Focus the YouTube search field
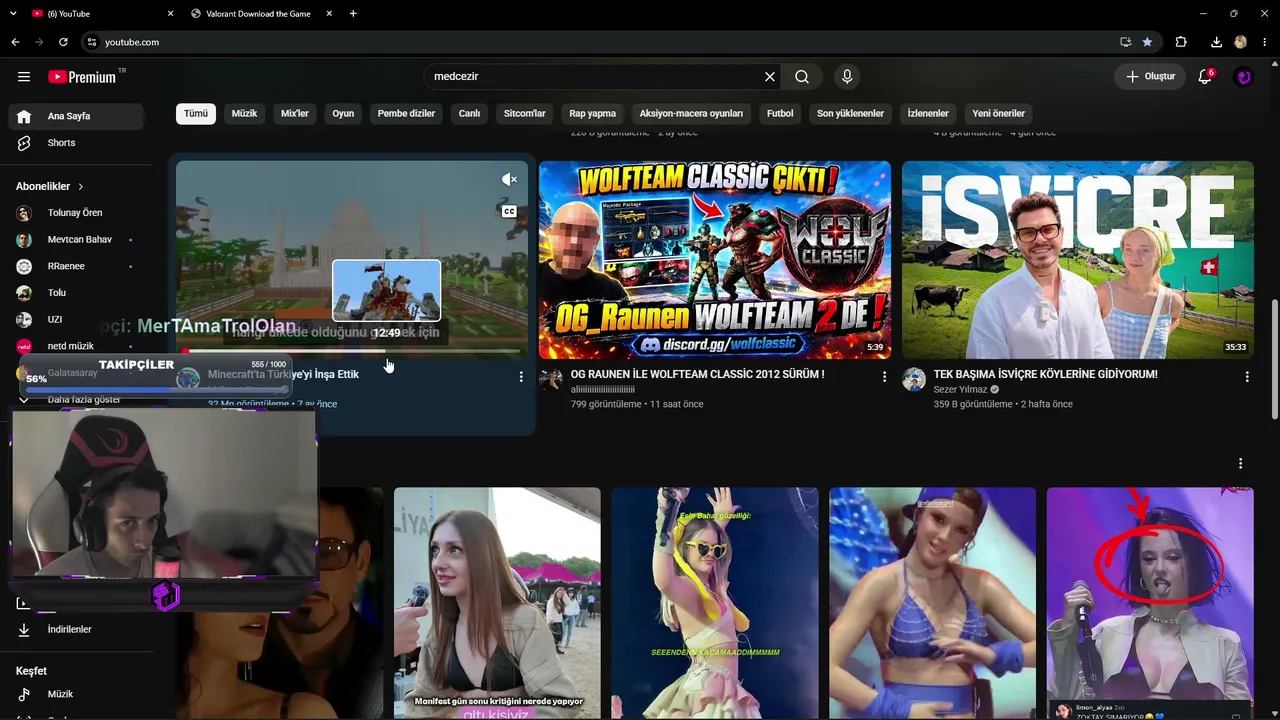Image resolution: width=1280 pixels, height=720 pixels. (x=594, y=77)
